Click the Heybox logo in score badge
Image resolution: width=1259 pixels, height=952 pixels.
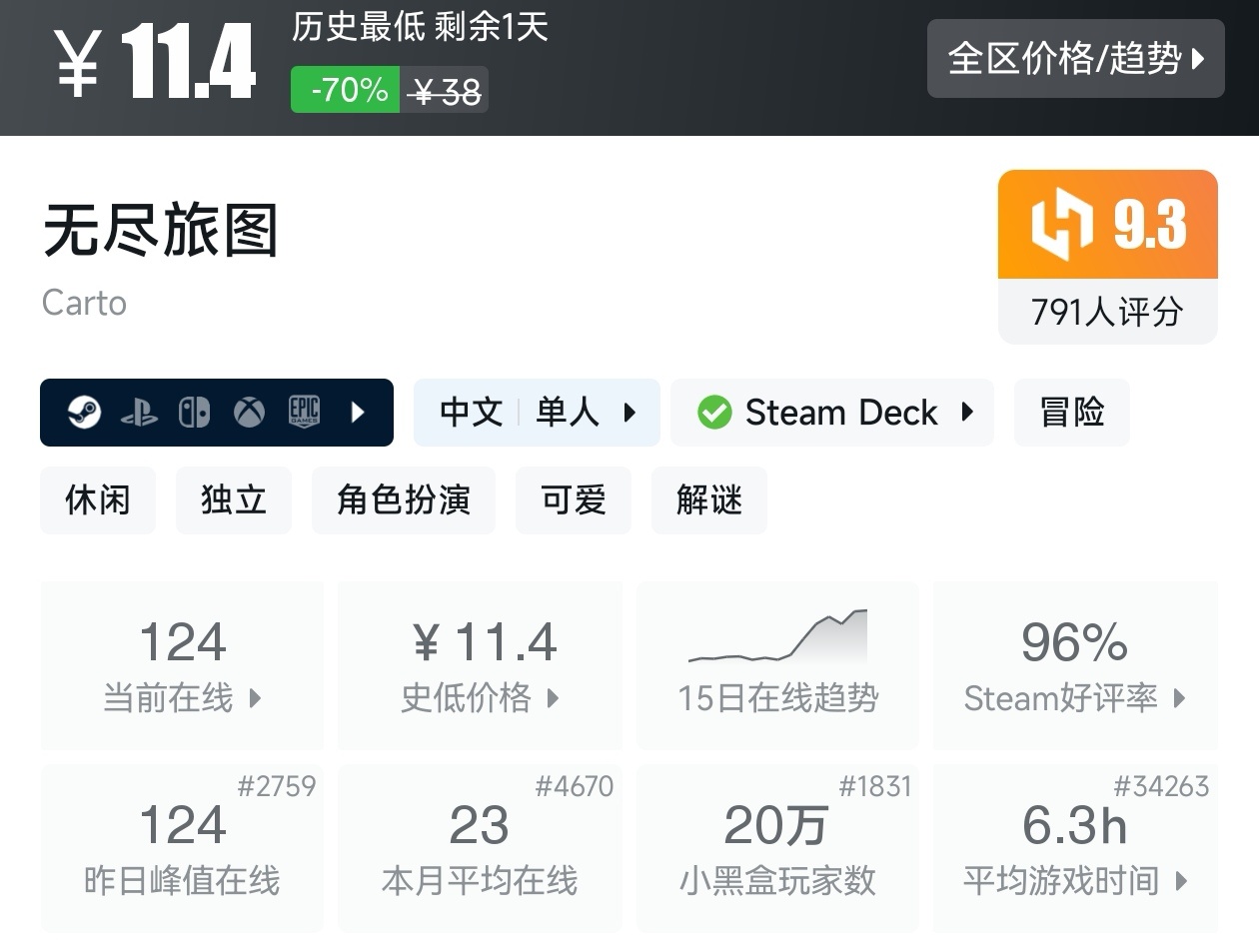[x=1061, y=223]
